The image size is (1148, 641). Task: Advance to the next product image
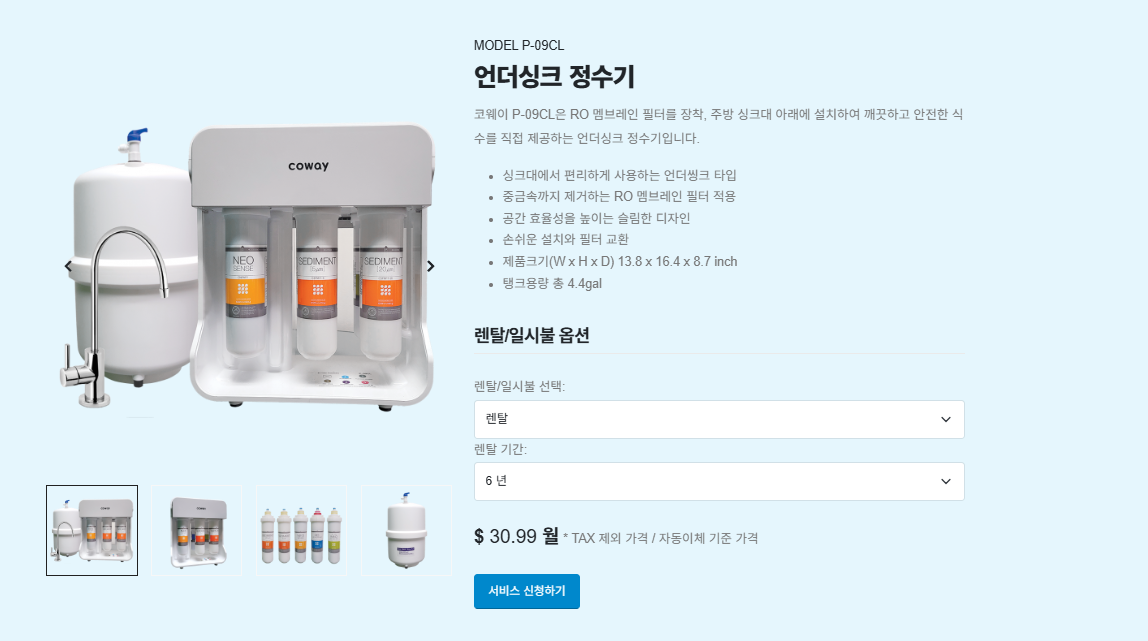tap(430, 266)
